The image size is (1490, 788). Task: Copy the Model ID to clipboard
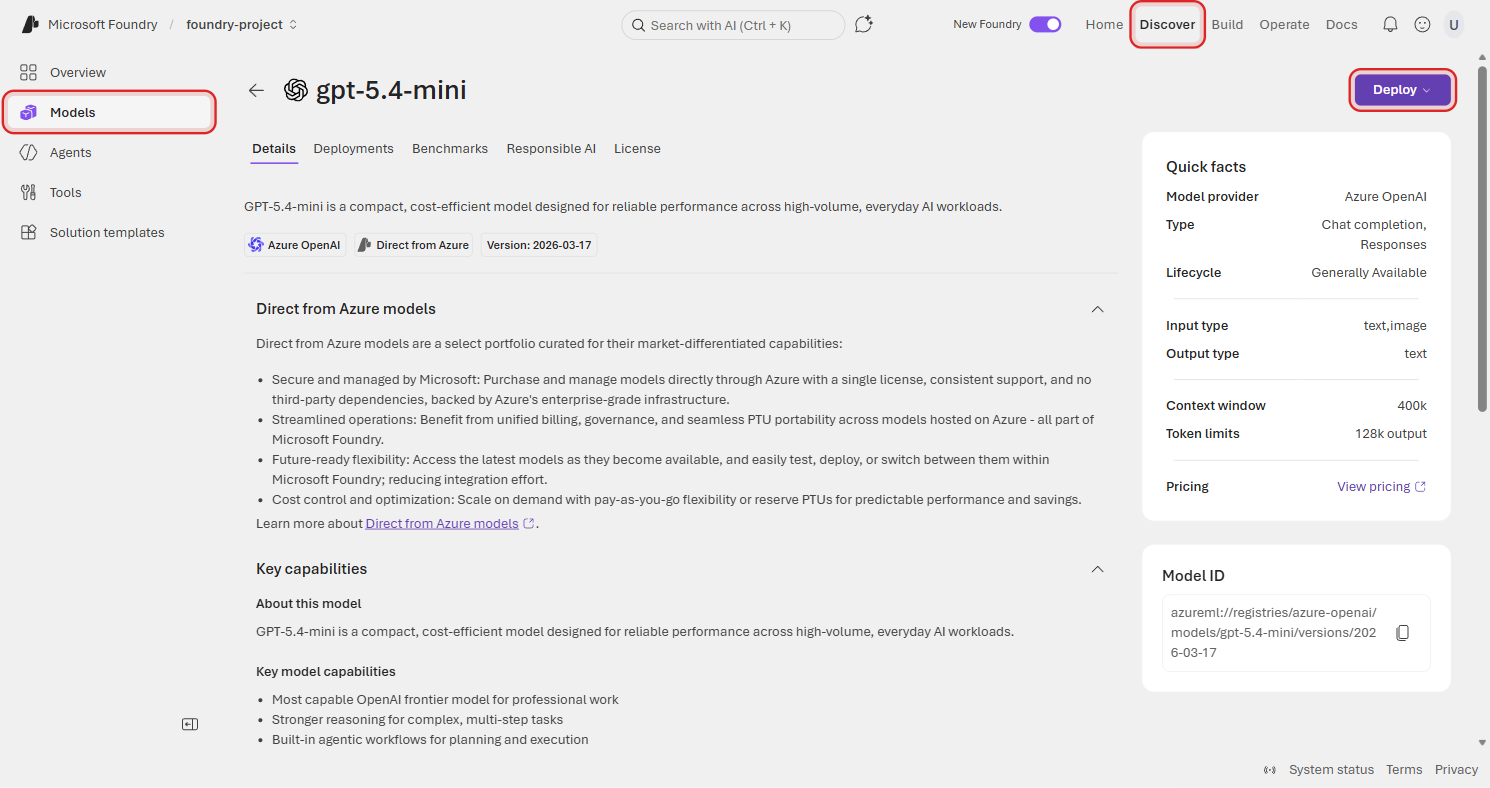(1402, 633)
